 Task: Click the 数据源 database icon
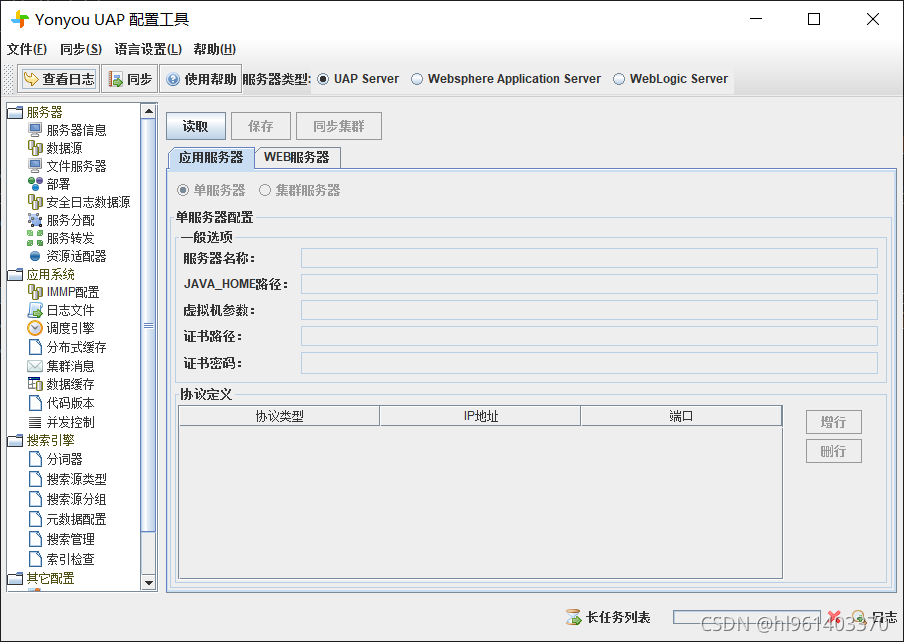[35, 148]
